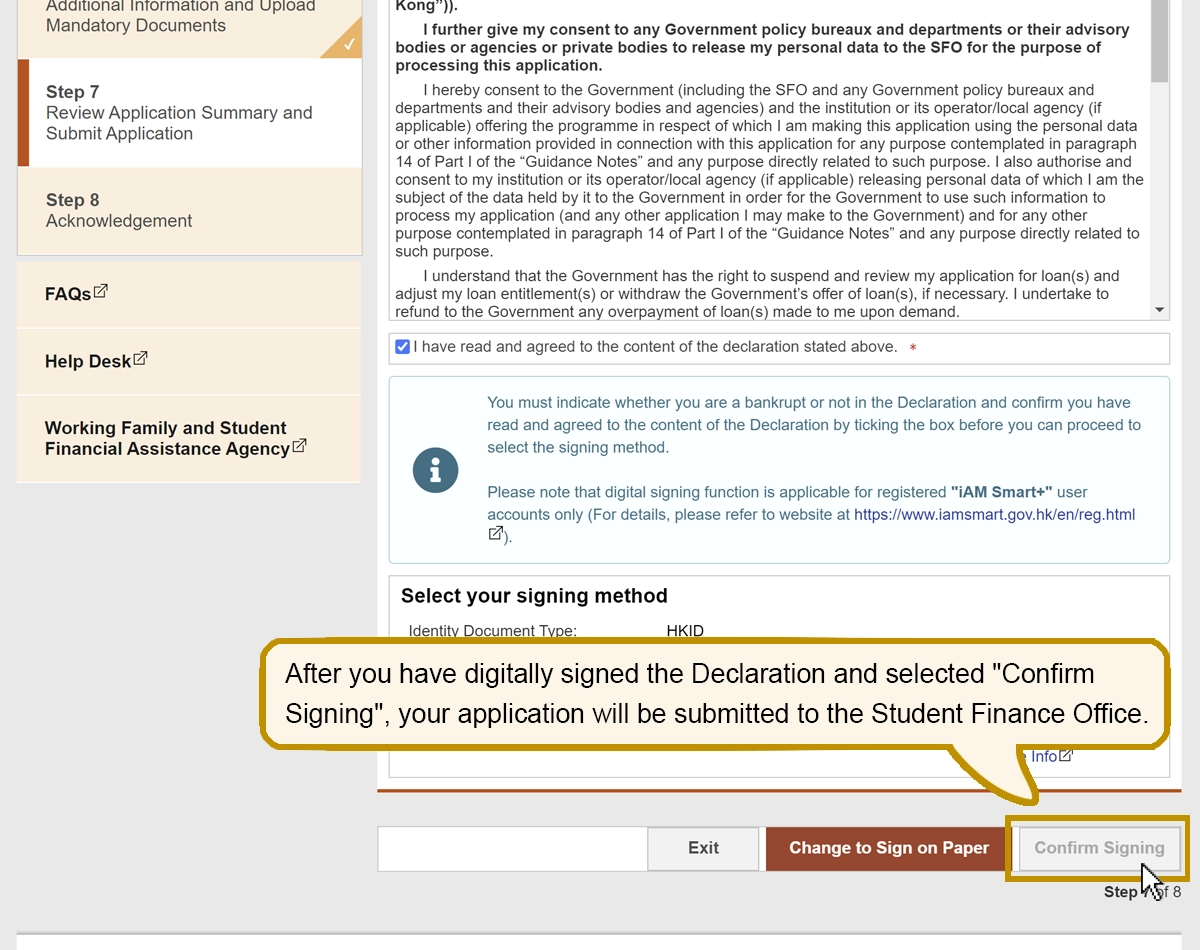
Task: Open the iamsmart.gov.hk registration link
Action: 994,515
